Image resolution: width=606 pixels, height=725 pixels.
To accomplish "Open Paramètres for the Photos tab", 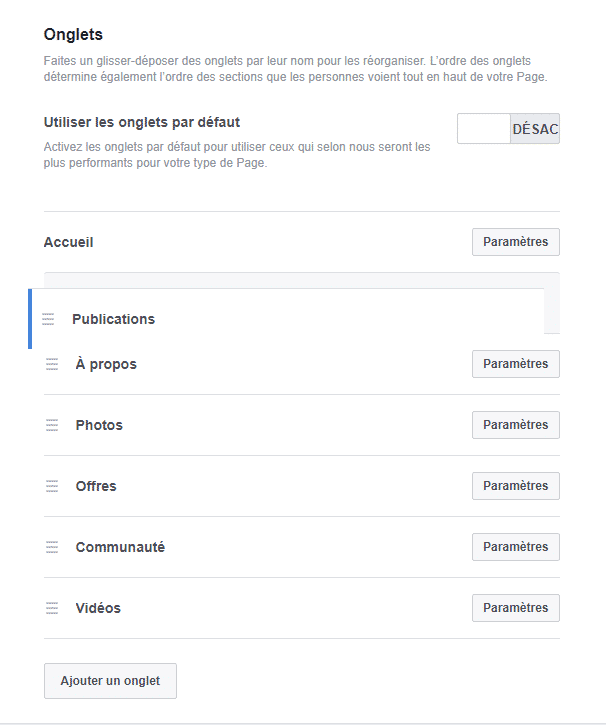I will pyautogui.click(x=515, y=425).
